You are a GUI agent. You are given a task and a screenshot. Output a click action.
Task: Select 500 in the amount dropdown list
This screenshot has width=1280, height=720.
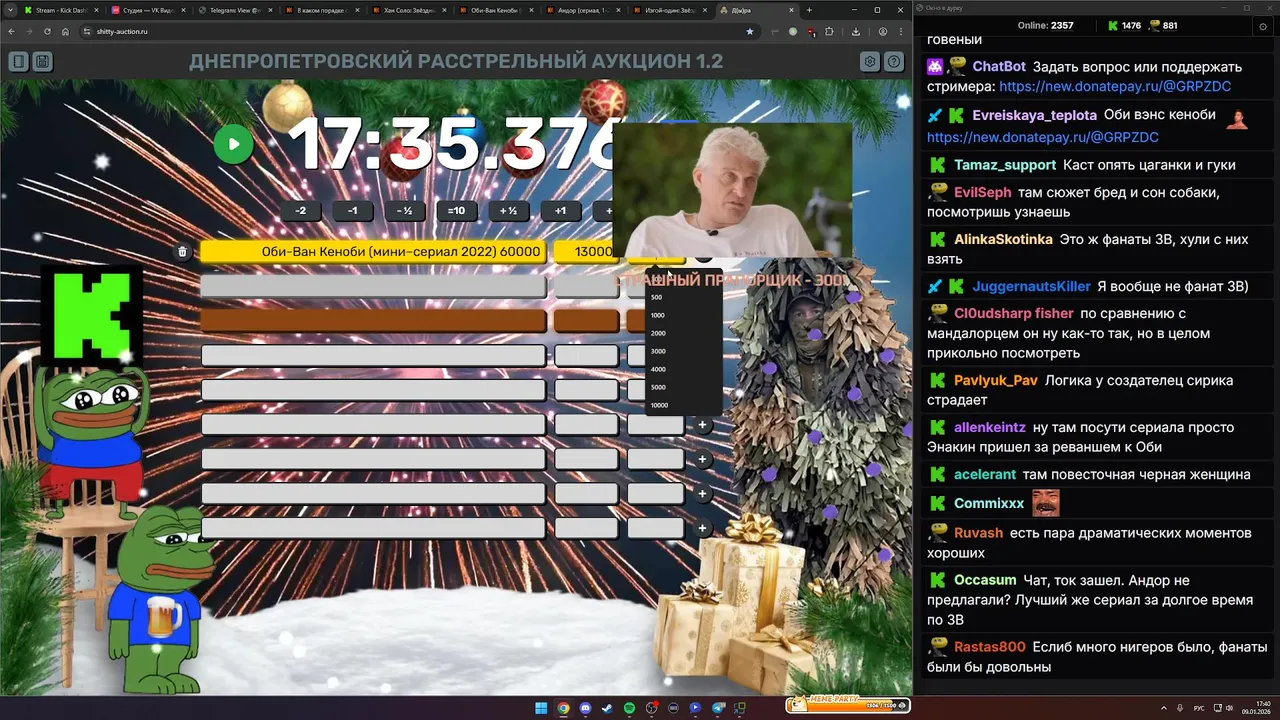pyautogui.click(x=684, y=297)
